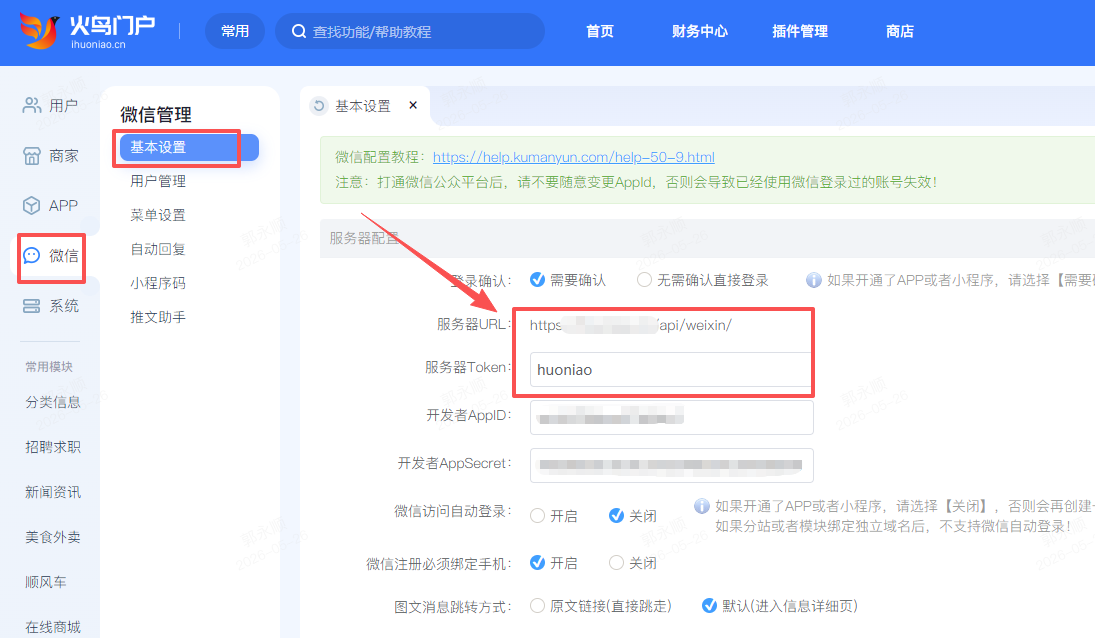The image size is (1095, 638).
Task: Open 菜单设置 in 微信管理 menu
Action: pos(158,215)
